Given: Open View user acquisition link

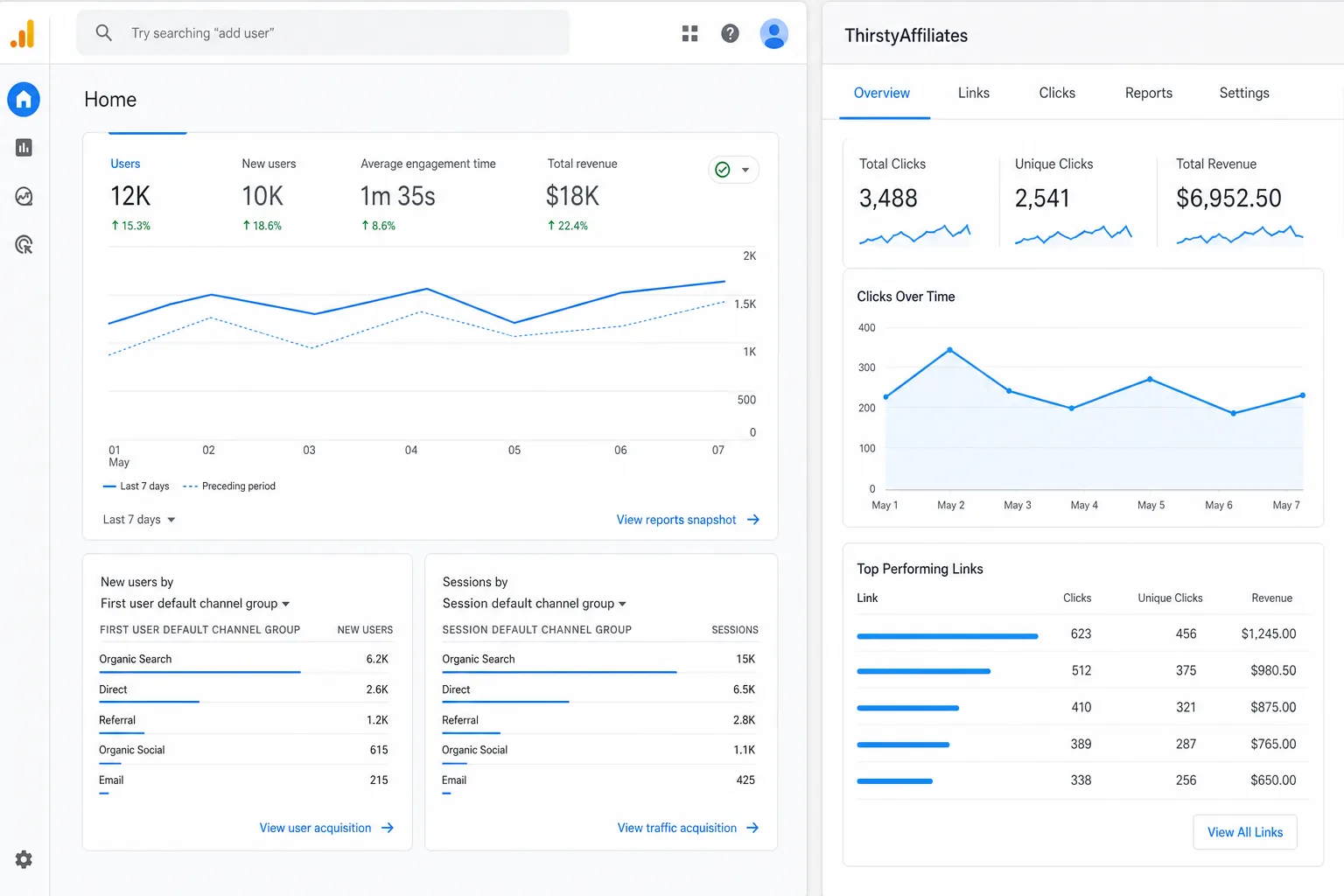Looking at the screenshot, I should 315,828.
